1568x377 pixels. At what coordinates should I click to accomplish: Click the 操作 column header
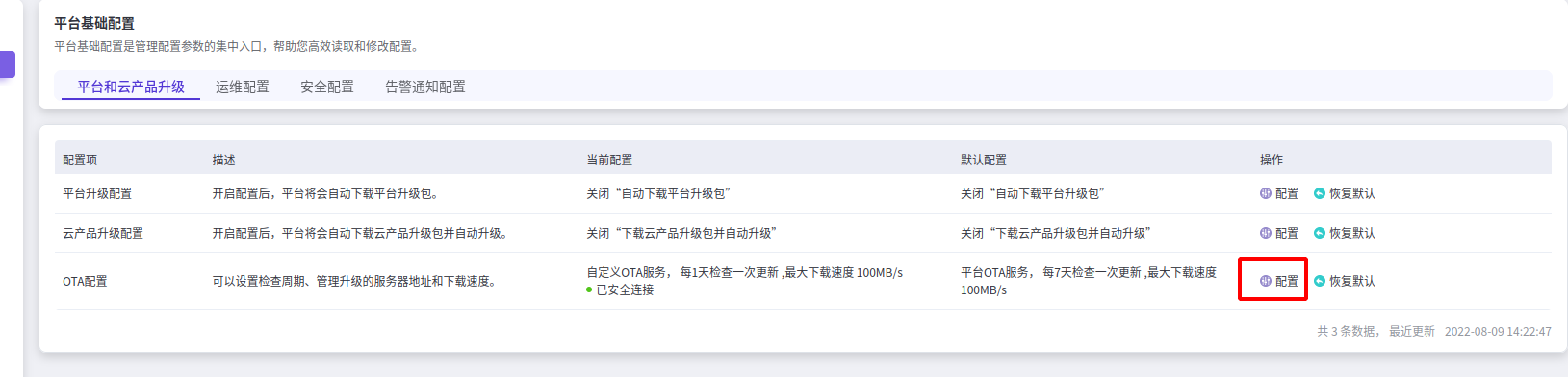tap(1272, 160)
